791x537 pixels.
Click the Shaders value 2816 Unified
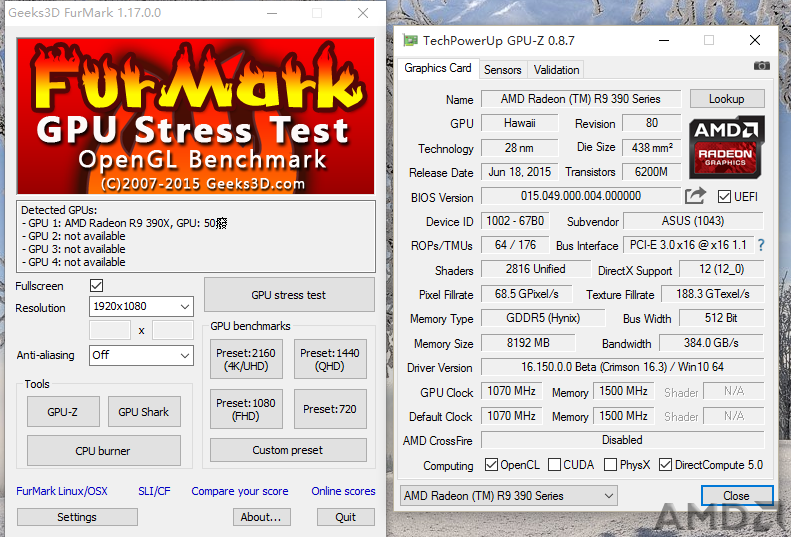tap(536, 269)
